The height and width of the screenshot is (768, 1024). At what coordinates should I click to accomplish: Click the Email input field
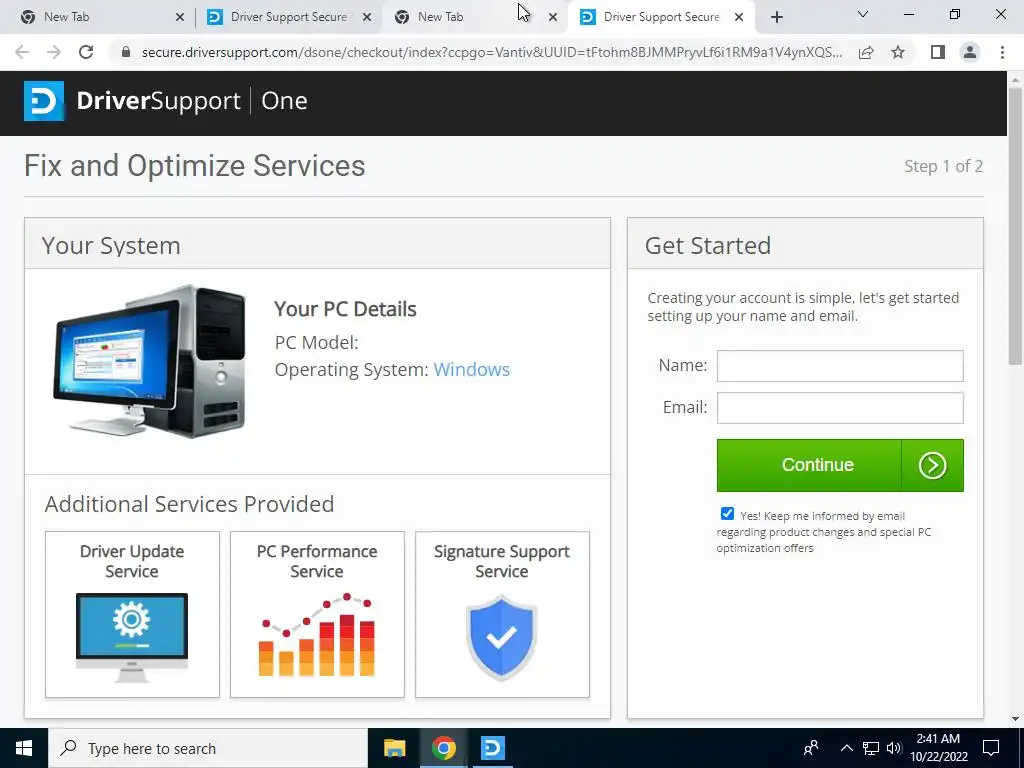pos(840,408)
